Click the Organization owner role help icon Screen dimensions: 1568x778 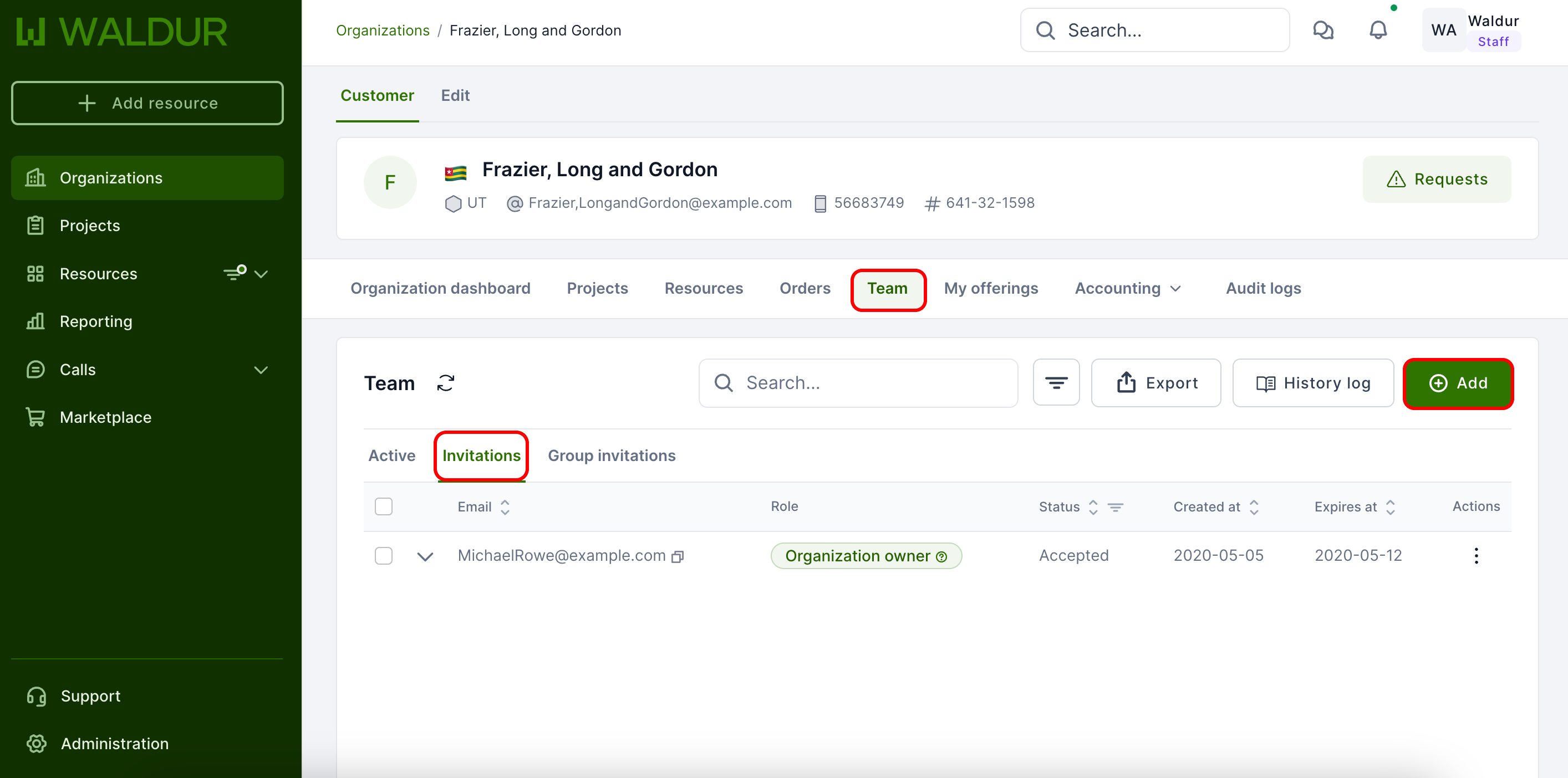(x=941, y=556)
